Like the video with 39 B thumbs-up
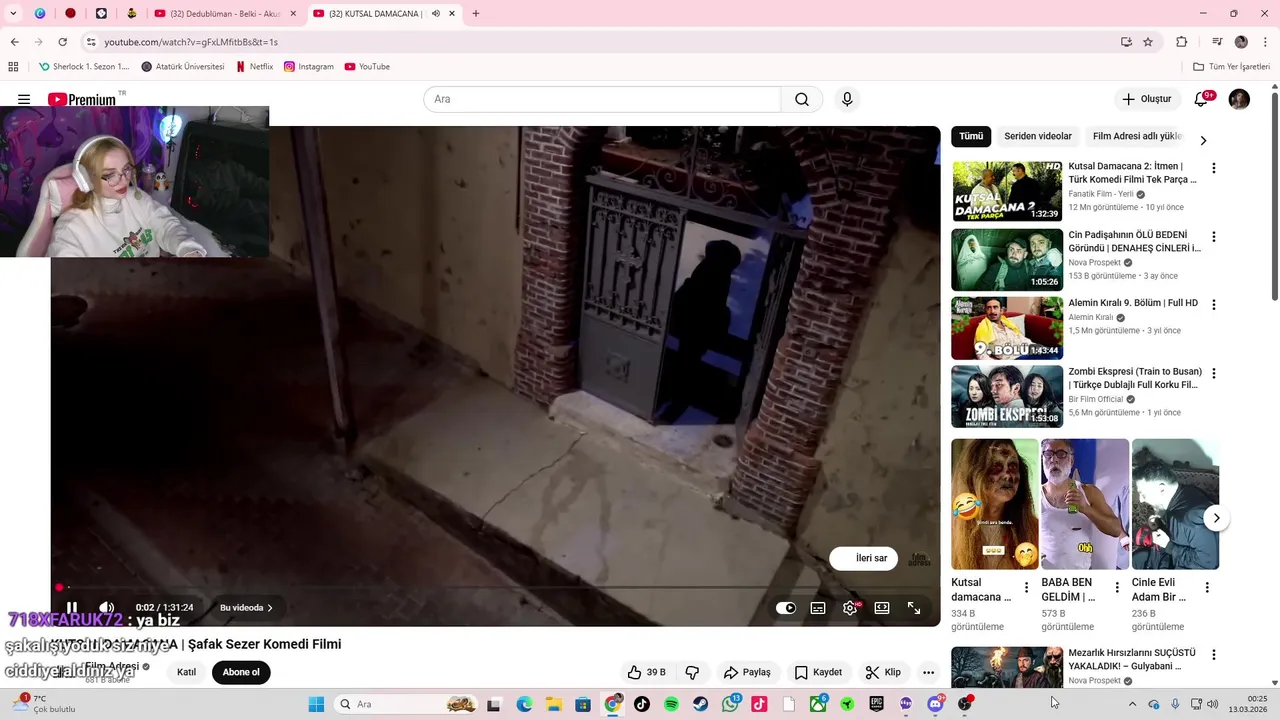This screenshot has width=1280, height=720. point(645,672)
